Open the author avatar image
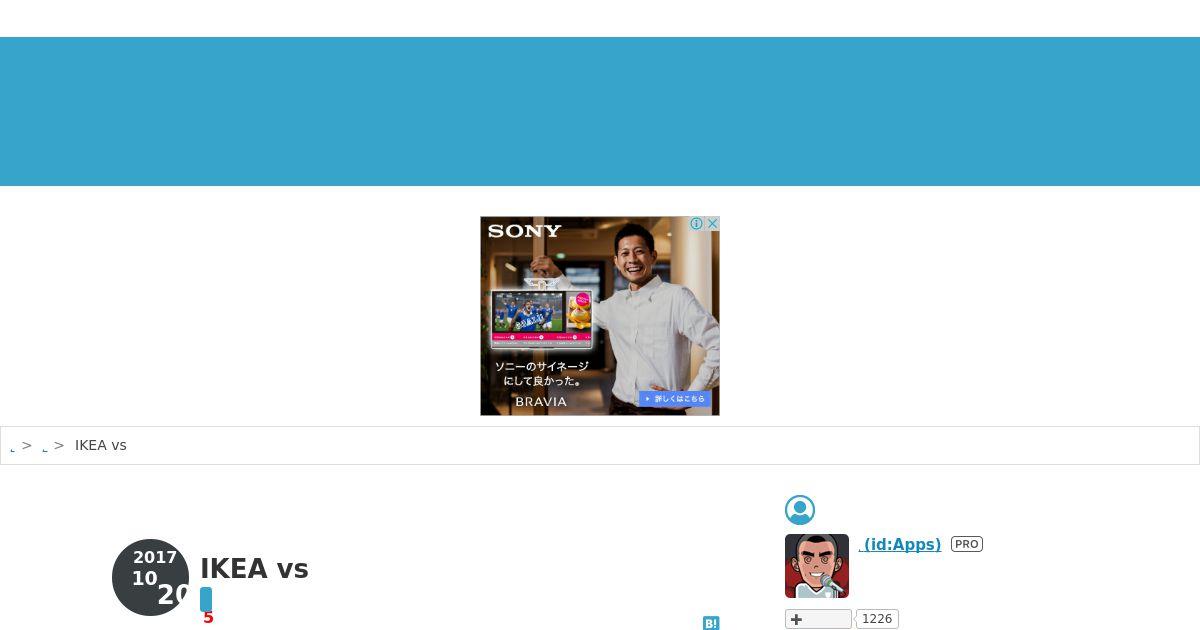The height and width of the screenshot is (630, 1200). (817, 566)
